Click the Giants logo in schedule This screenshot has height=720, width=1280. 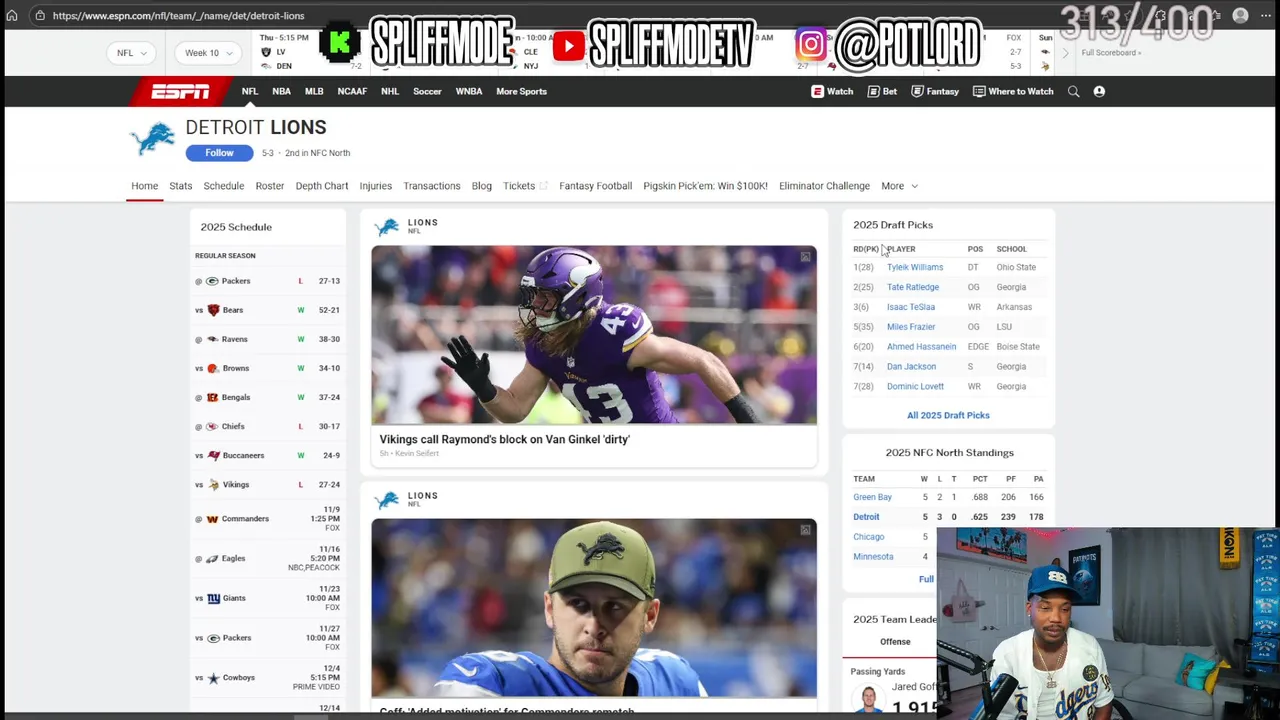(x=213, y=598)
